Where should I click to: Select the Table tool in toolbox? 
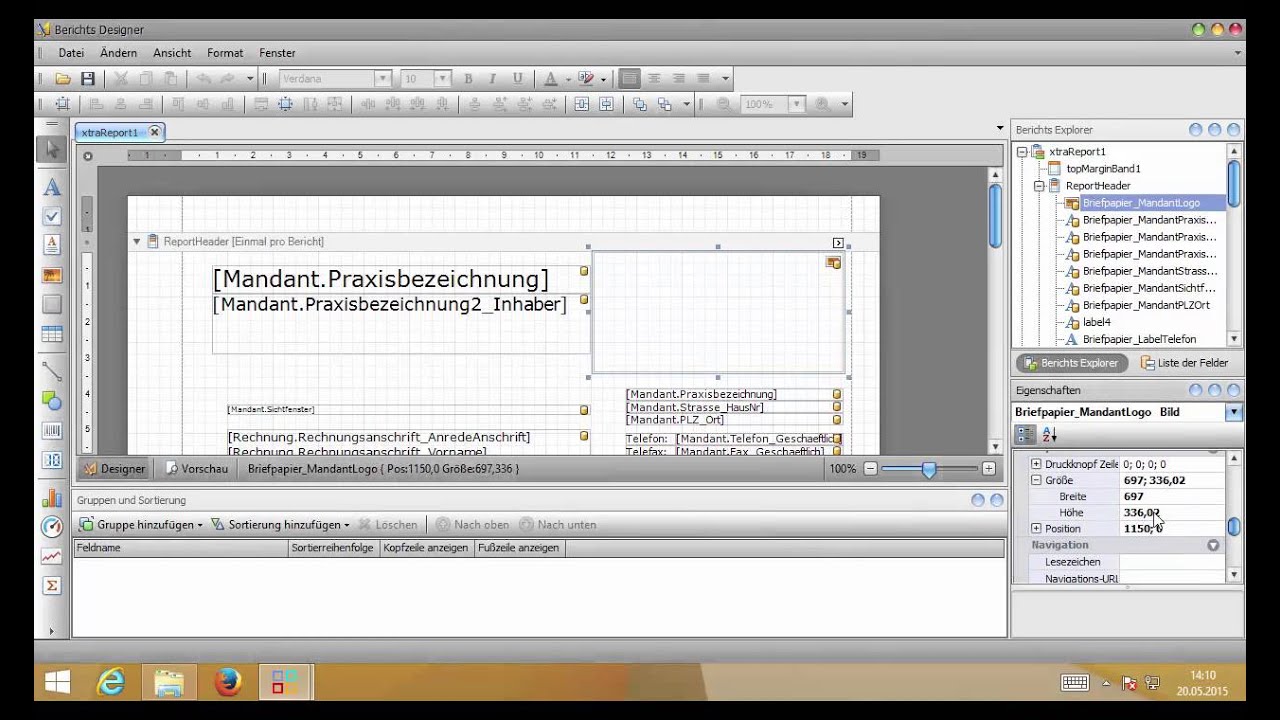tap(52, 335)
